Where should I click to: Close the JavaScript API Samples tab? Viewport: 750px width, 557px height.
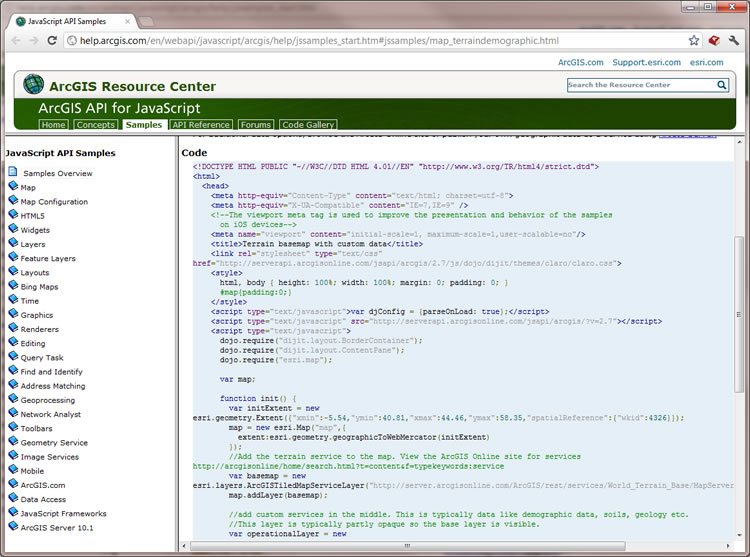(128, 22)
